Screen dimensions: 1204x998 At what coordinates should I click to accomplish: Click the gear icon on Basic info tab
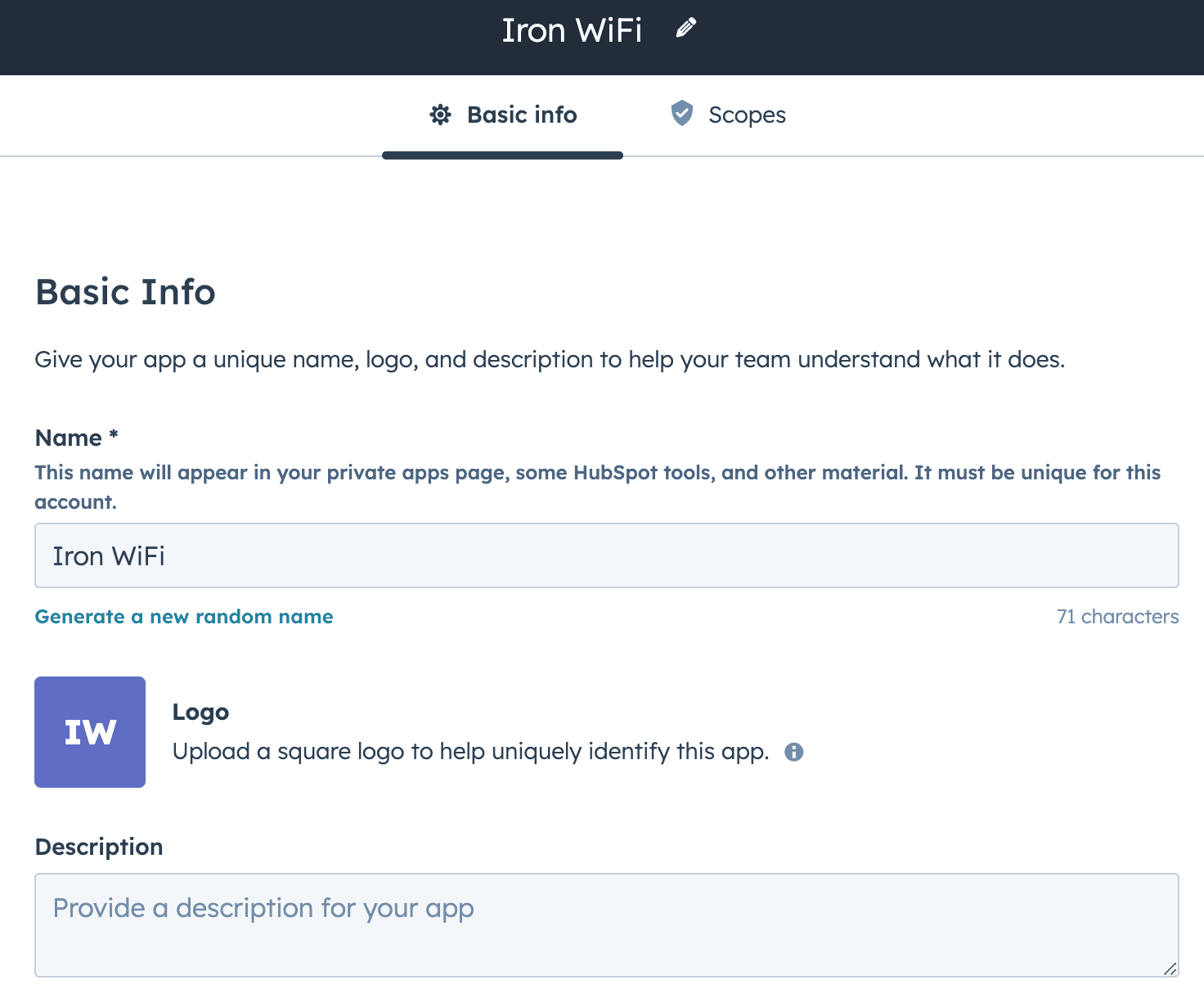pos(440,115)
